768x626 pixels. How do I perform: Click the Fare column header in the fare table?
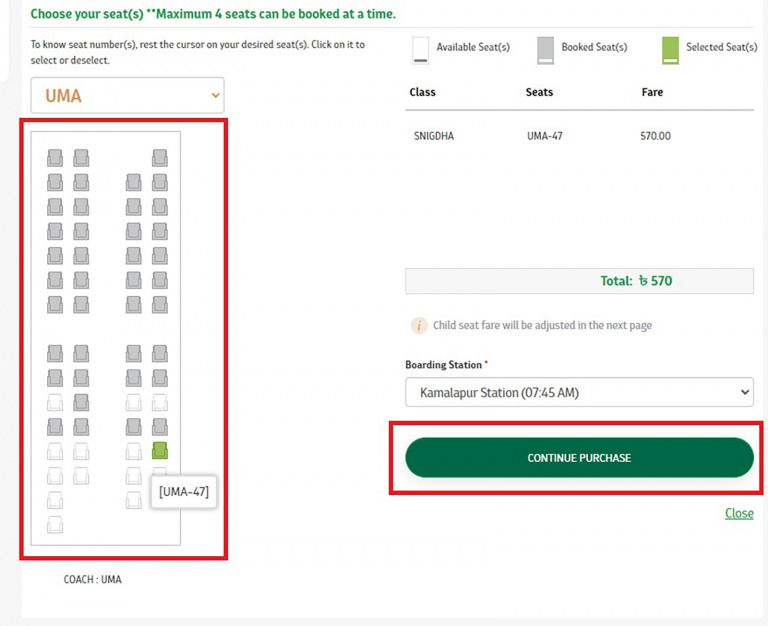[x=652, y=92]
